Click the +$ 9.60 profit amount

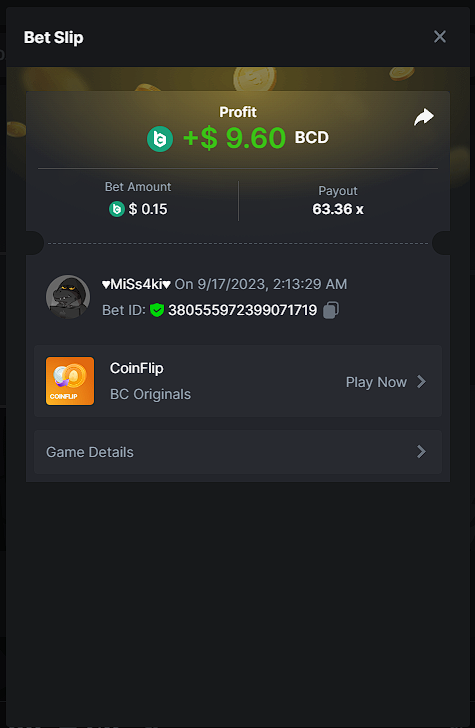pyautogui.click(x=234, y=138)
